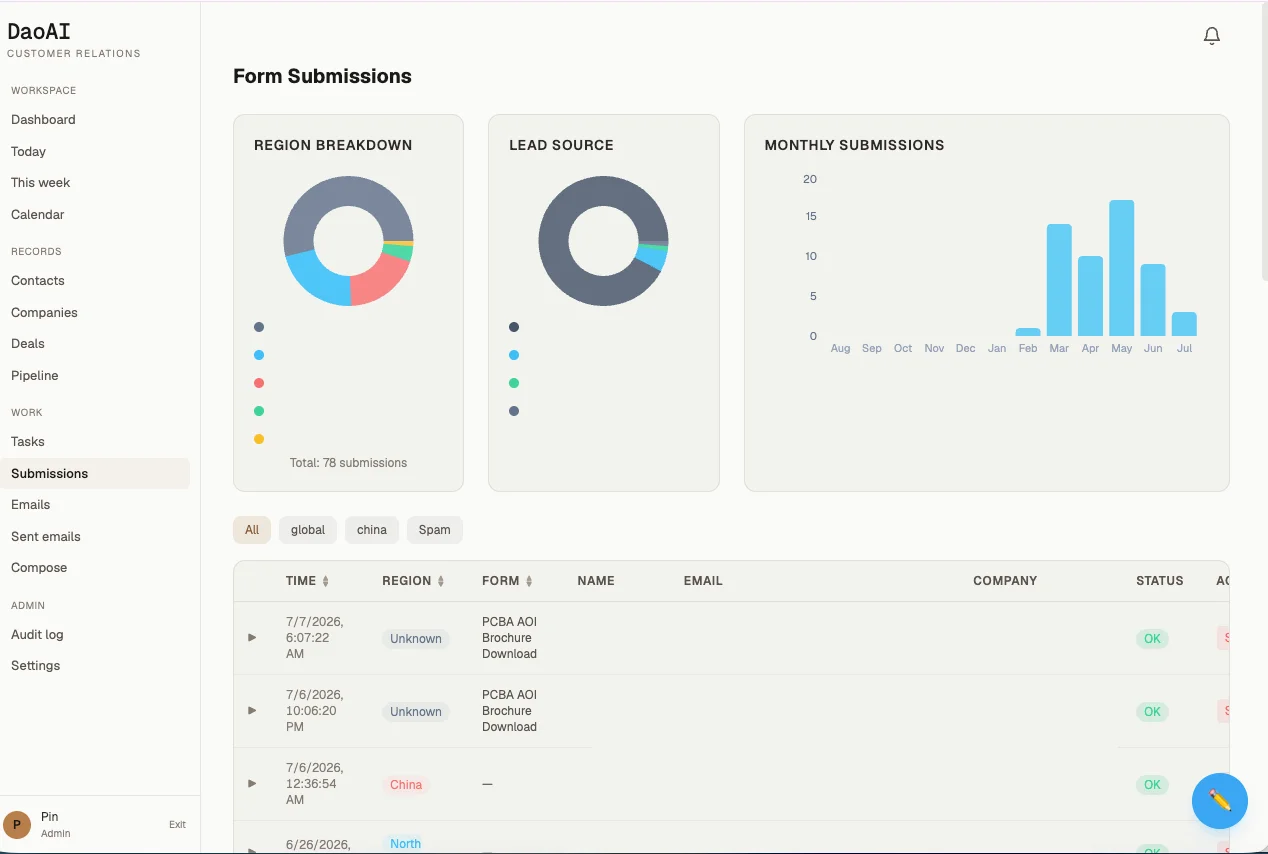Click the green legend dot under Lead Source
1268x854 pixels.
coord(514,383)
